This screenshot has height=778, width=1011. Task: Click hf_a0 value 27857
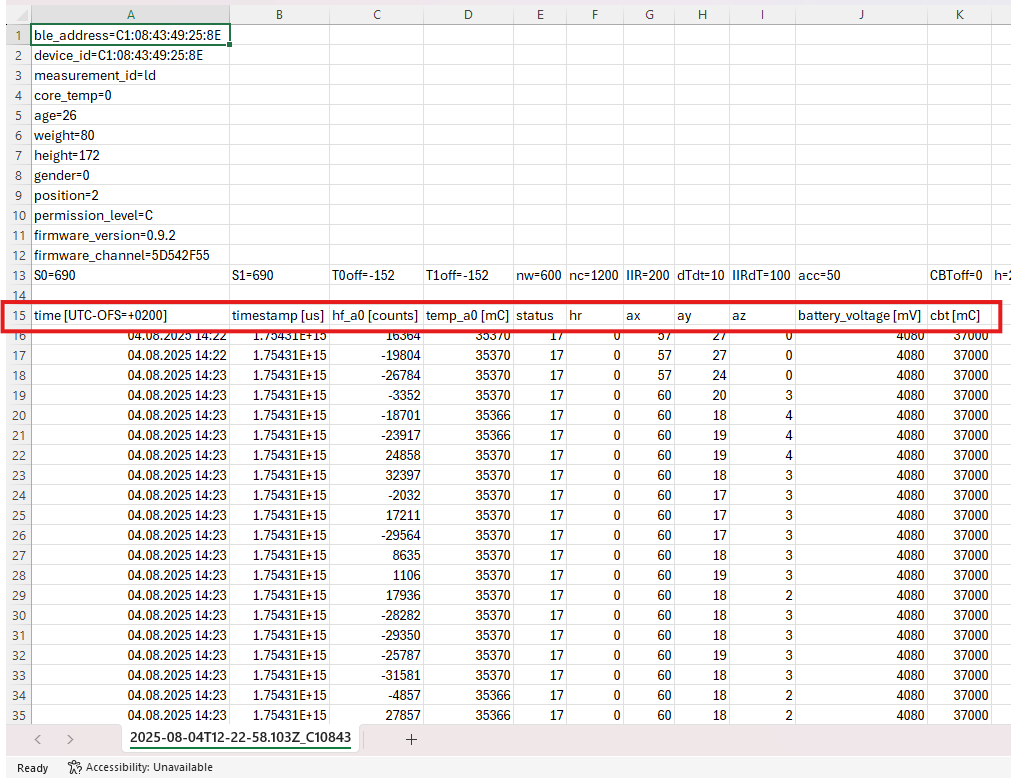pos(377,715)
